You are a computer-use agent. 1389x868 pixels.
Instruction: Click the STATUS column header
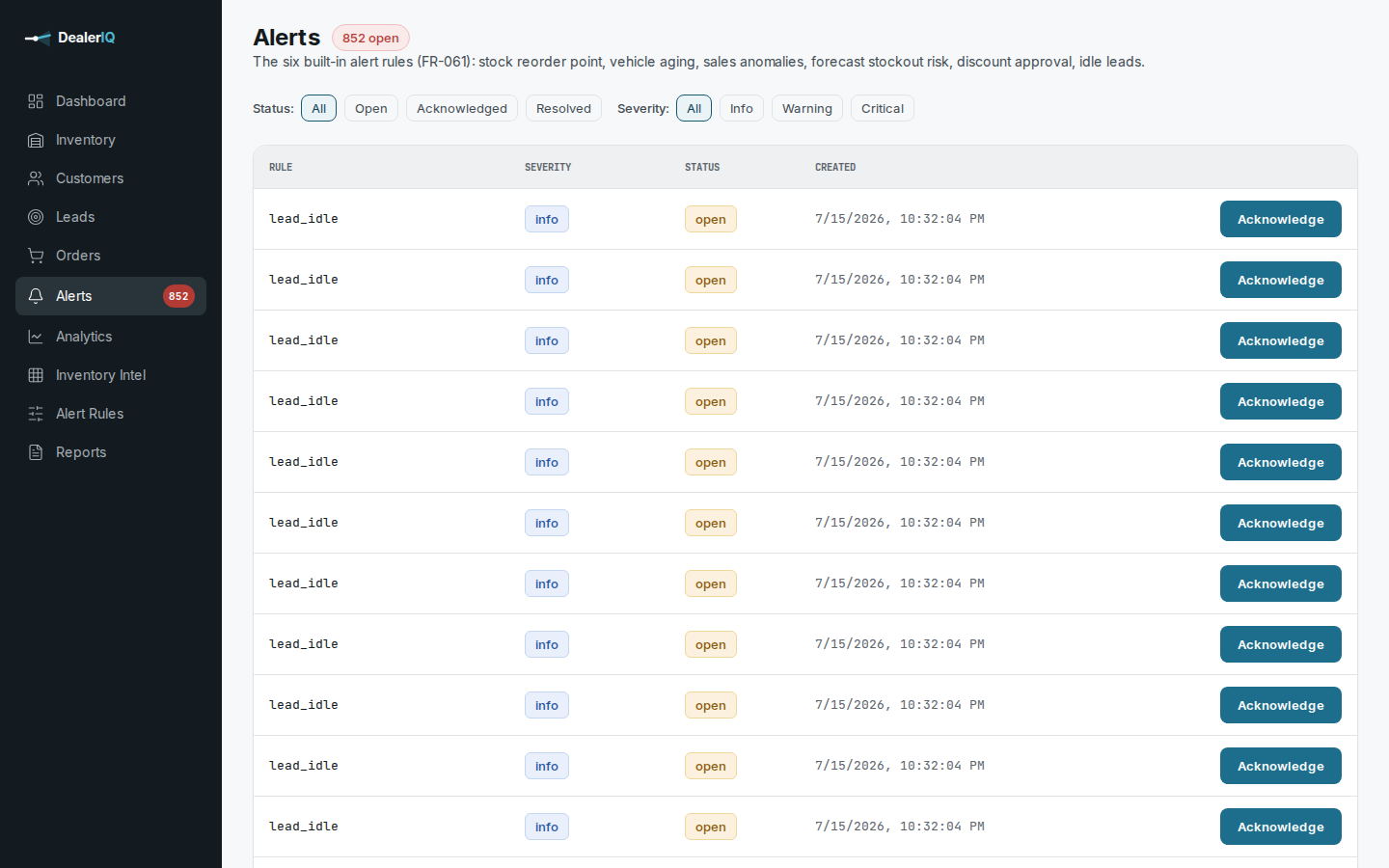pos(702,167)
